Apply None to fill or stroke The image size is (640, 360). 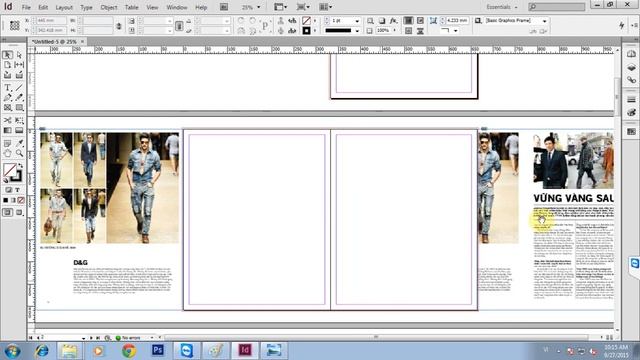click(x=21, y=200)
